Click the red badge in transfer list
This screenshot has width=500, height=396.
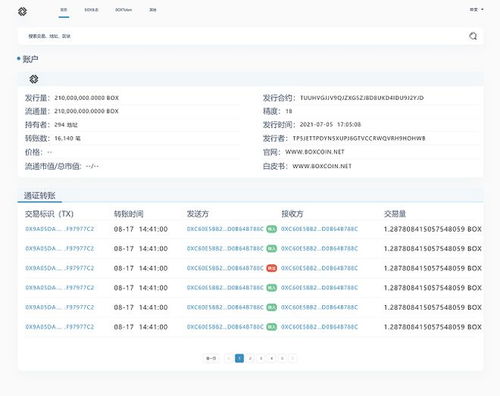pos(271,268)
